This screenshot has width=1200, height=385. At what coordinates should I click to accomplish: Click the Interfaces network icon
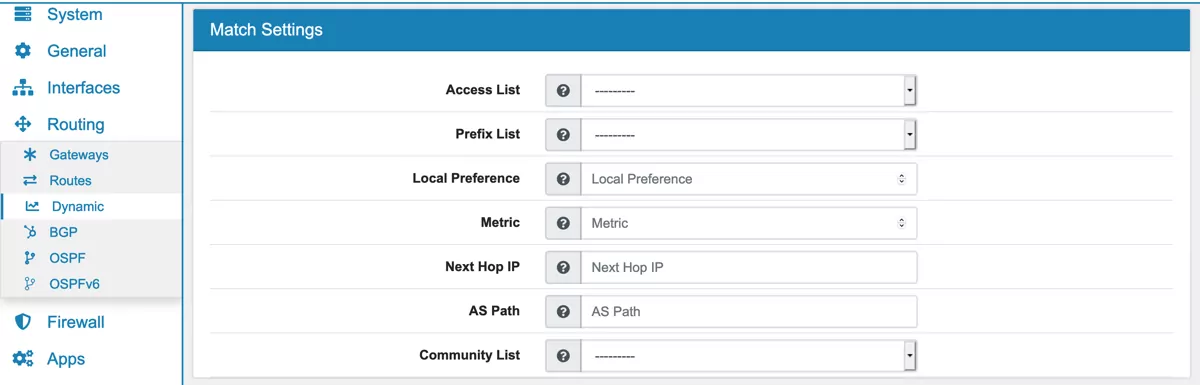pos(22,88)
